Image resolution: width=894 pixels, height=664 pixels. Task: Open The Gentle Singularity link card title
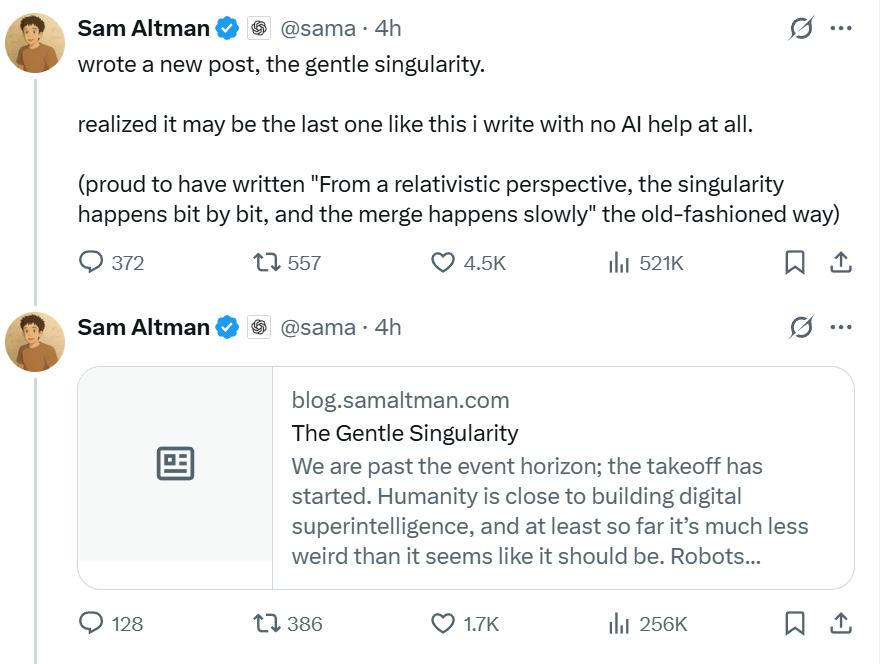tap(405, 433)
